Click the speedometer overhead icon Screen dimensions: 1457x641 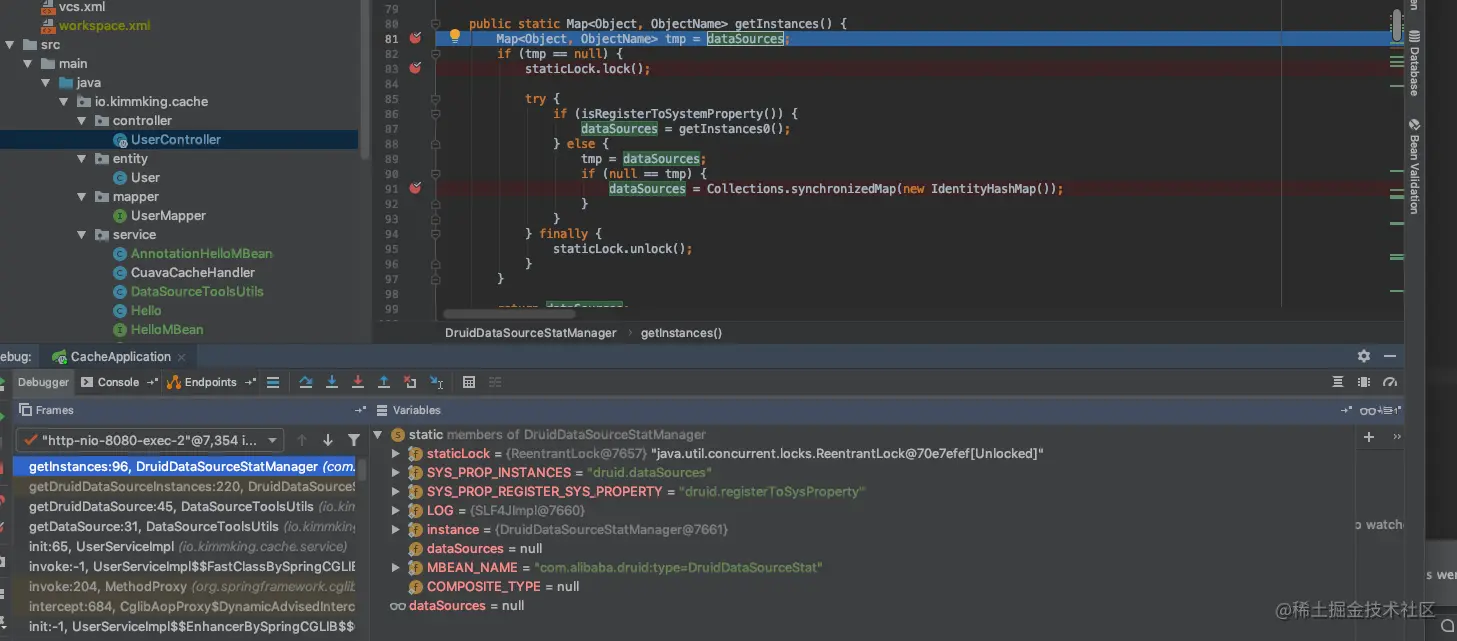(1389, 382)
